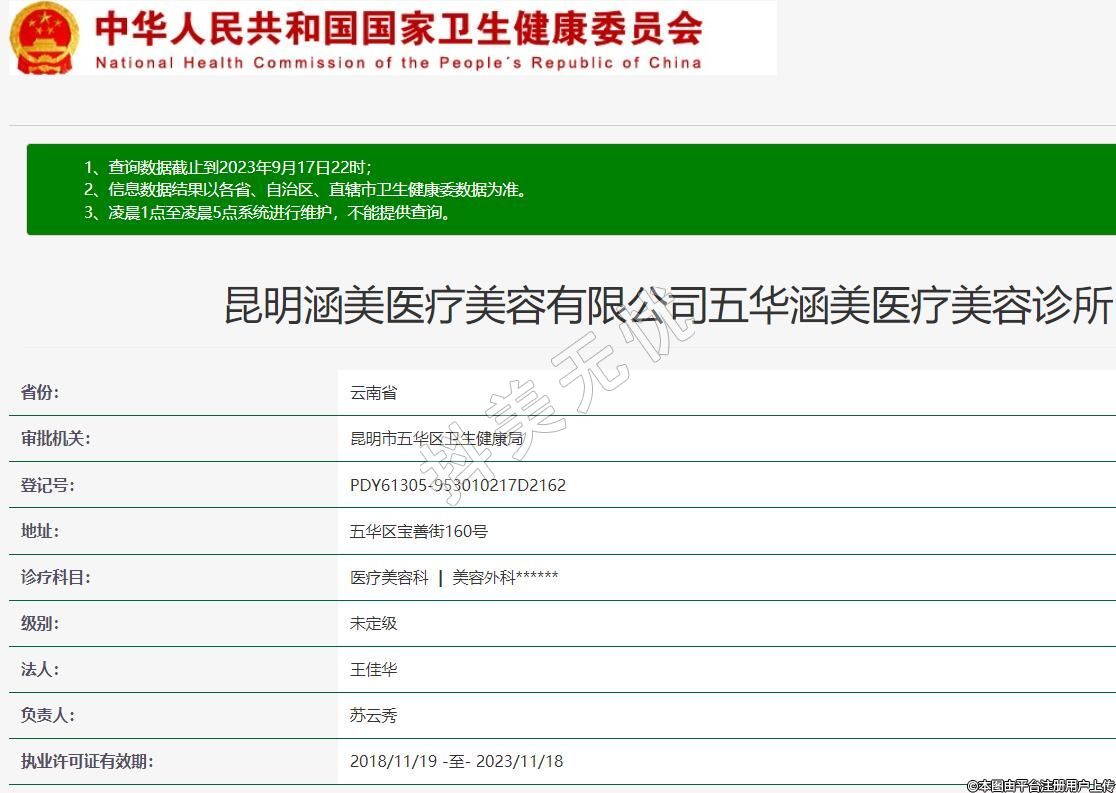1116x793 pixels.
Task: Click approval authority value 昆明市五华区卫生健康局
Action: click(x=436, y=438)
